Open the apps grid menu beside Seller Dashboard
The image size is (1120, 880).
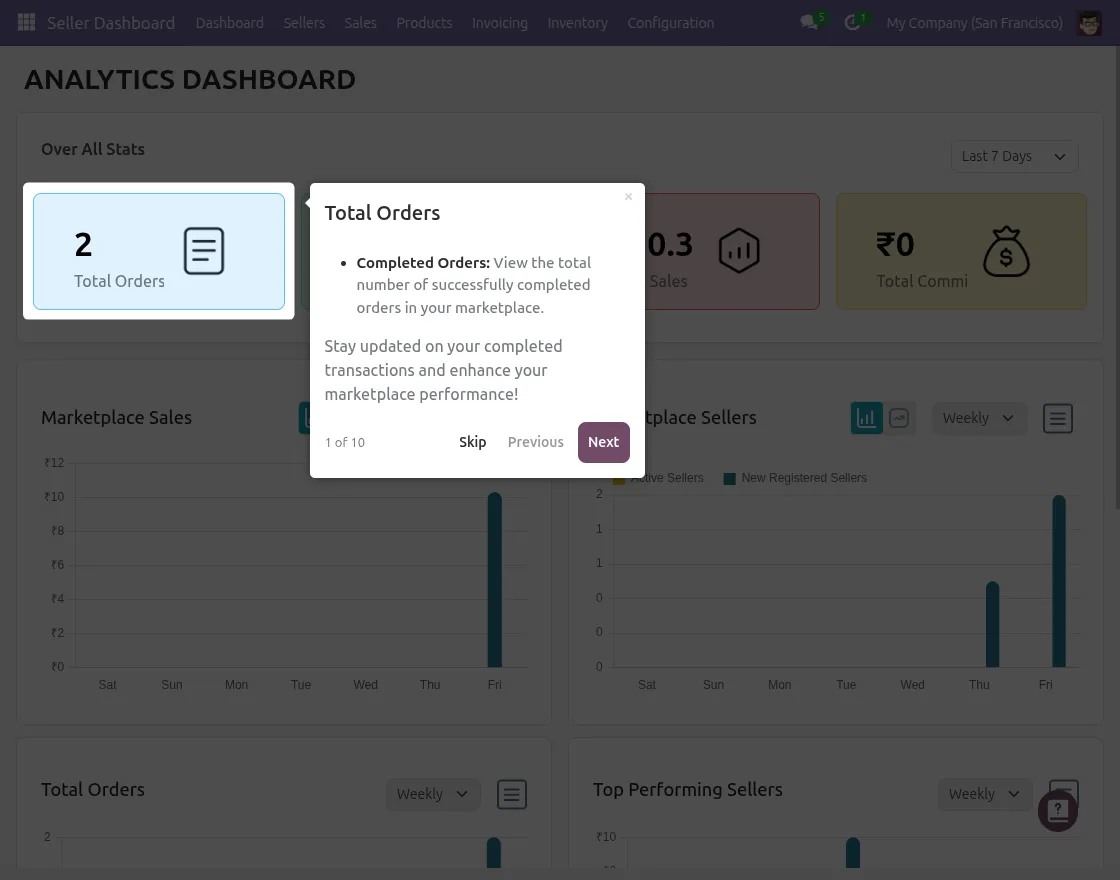click(26, 22)
